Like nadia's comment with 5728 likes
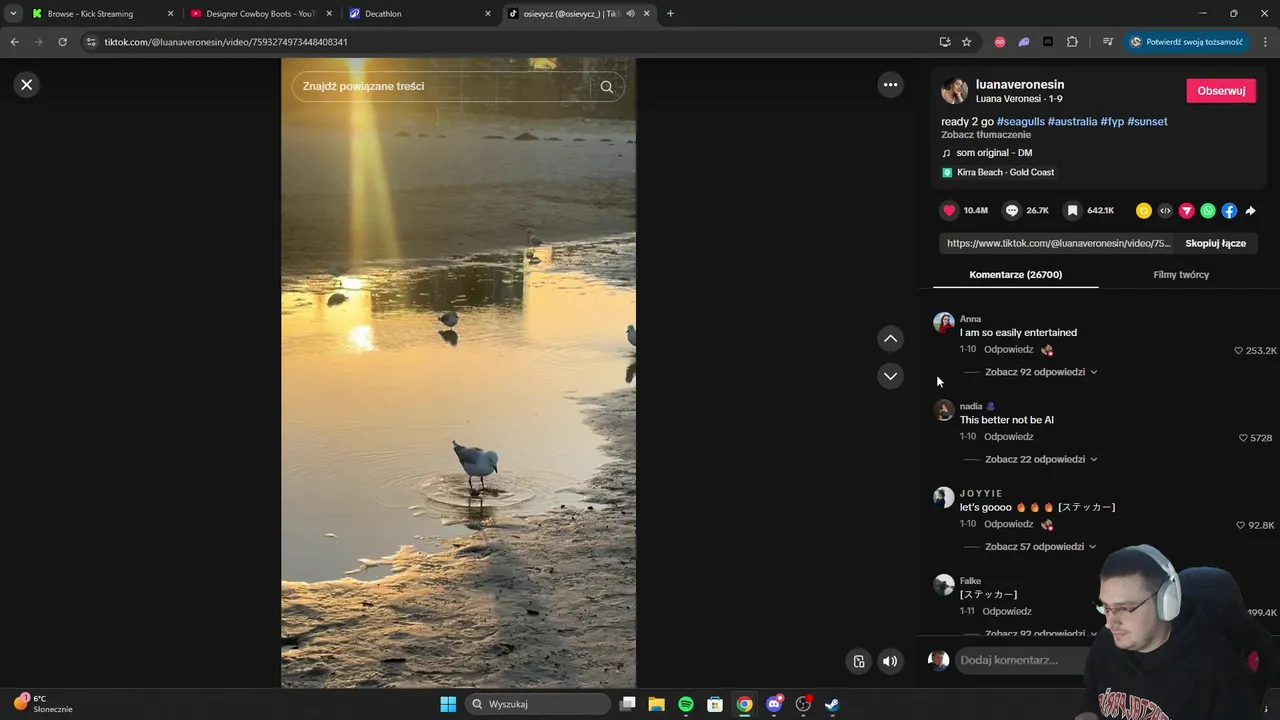Viewport: 1280px width, 720px height. pyautogui.click(x=1243, y=438)
